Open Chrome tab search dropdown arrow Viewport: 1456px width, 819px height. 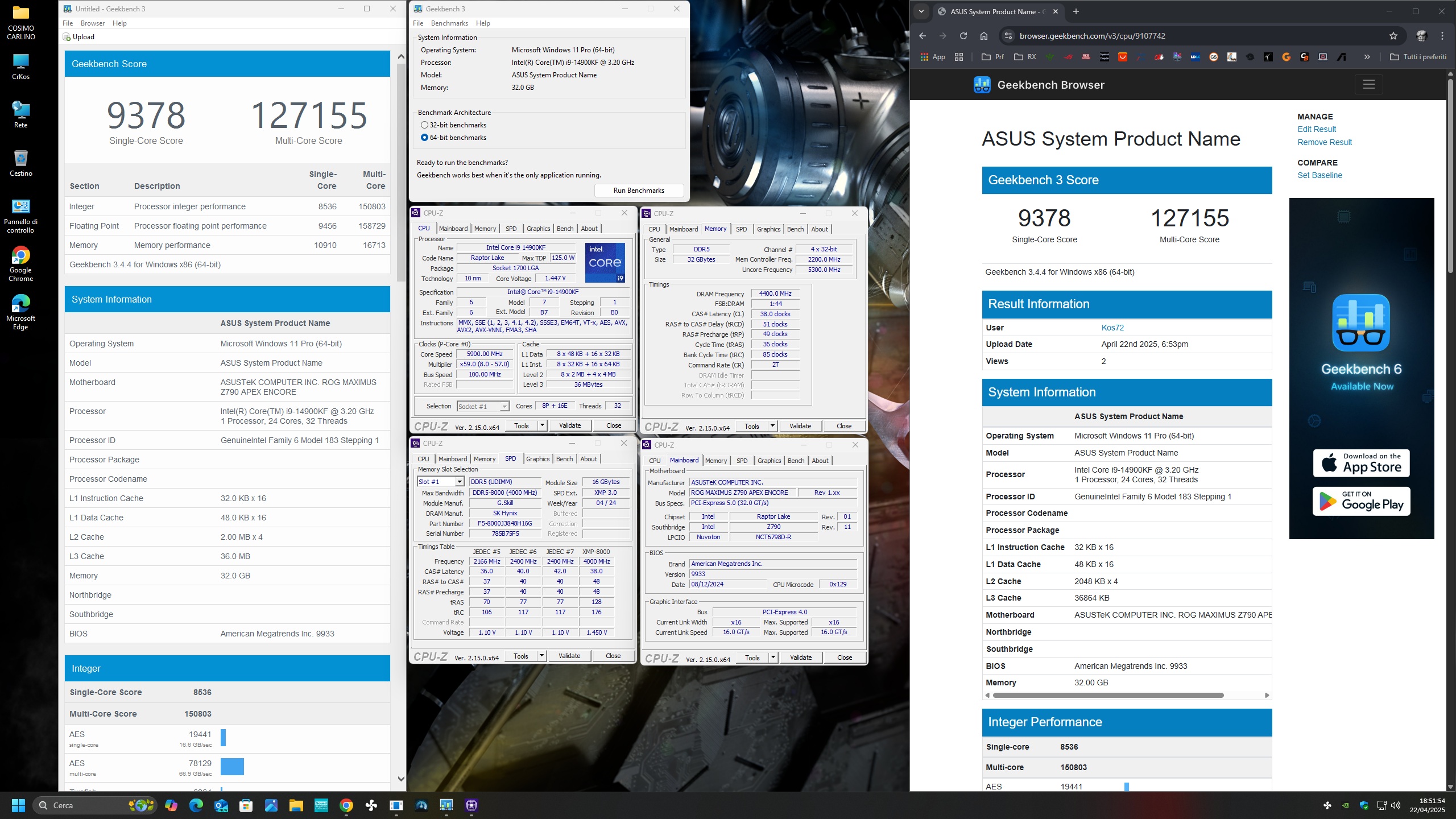coord(921,11)
